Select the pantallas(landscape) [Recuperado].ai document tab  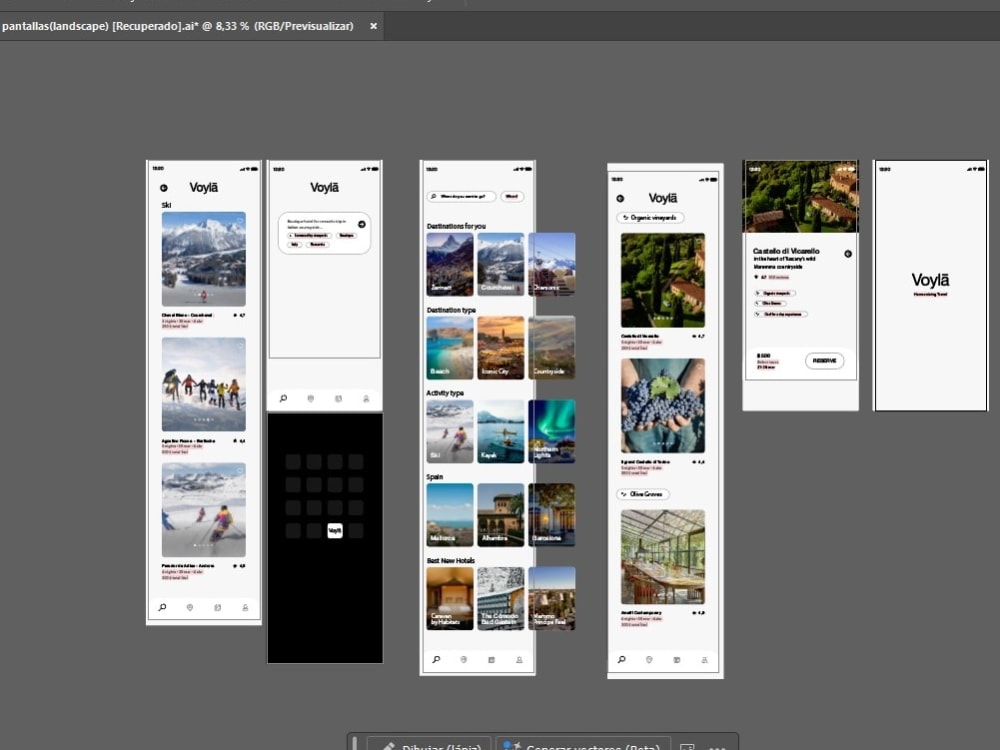tap(178, 26)
